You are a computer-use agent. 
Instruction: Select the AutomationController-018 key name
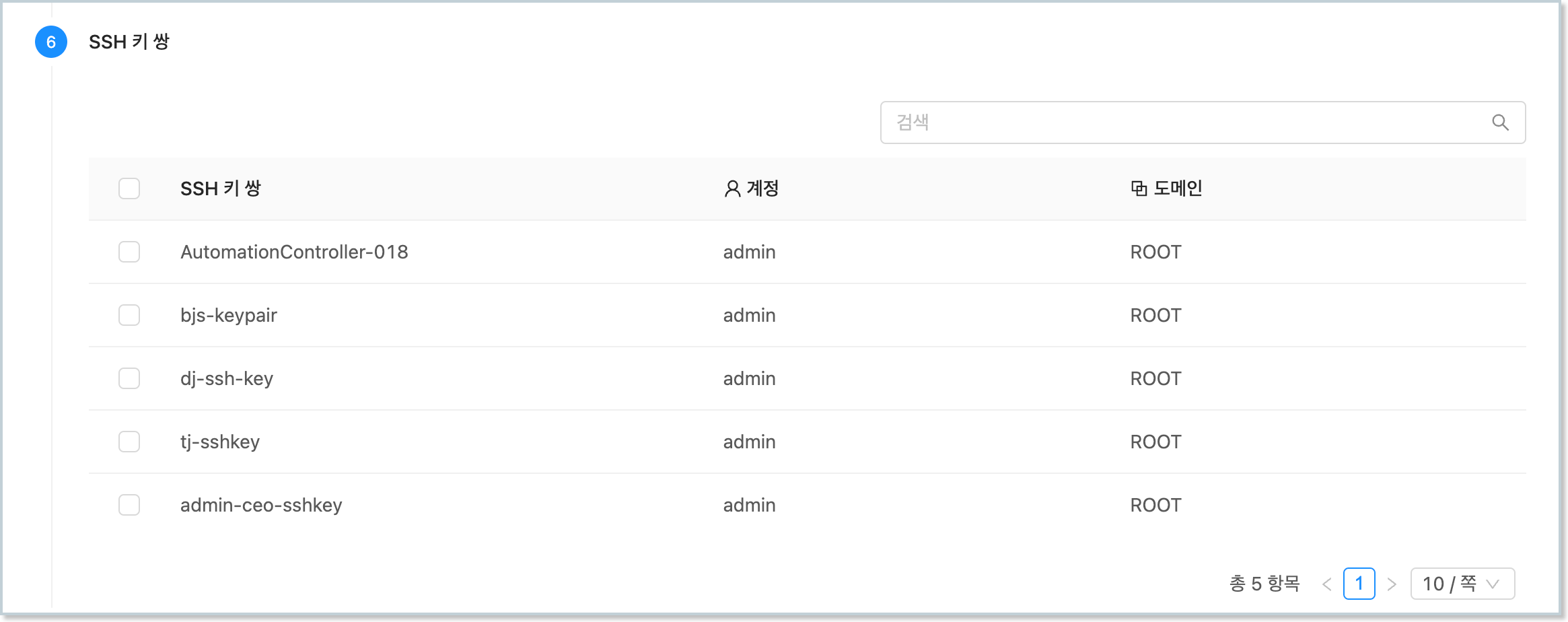click(294, 252)
